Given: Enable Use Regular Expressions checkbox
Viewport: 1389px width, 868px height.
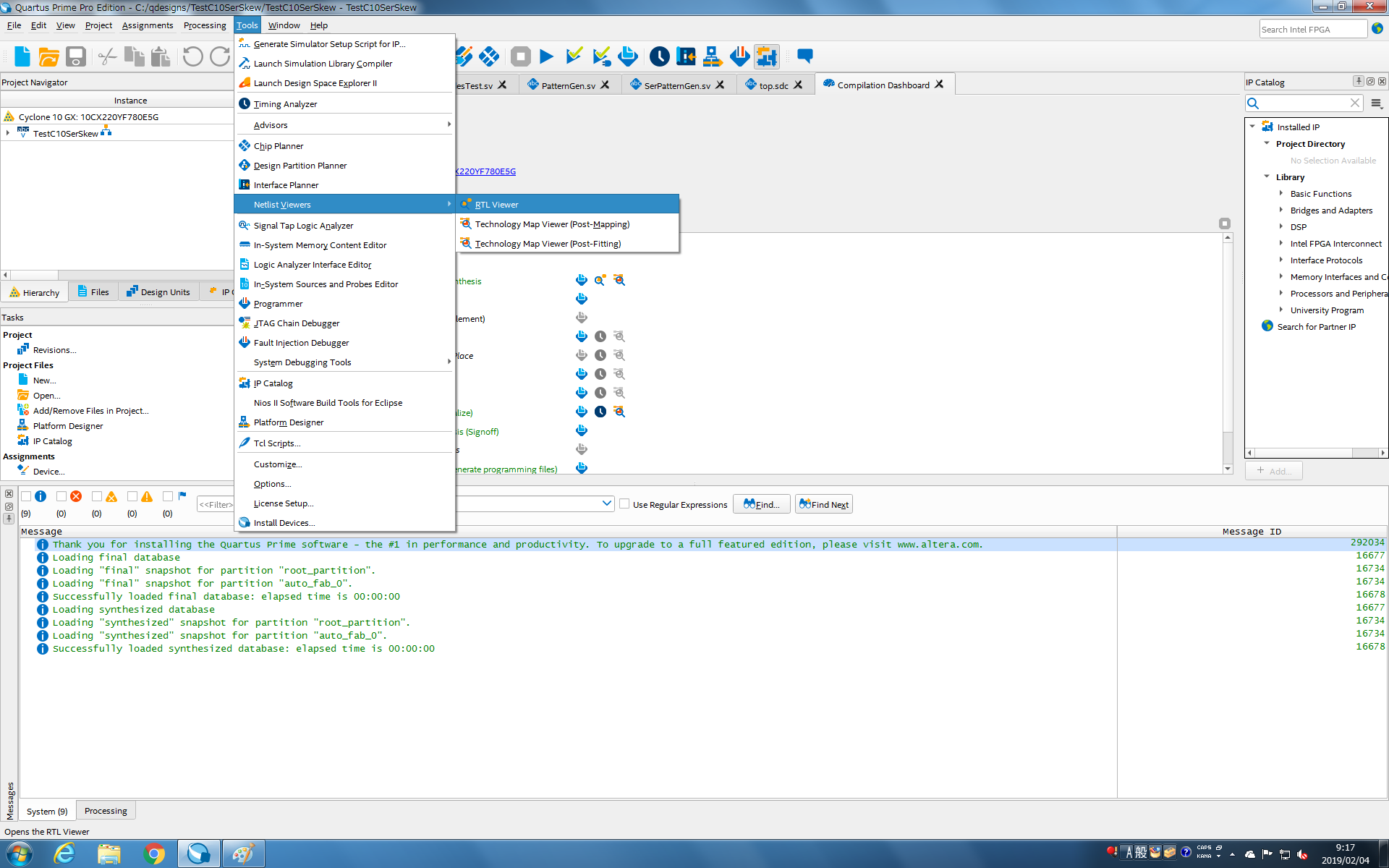Looking at the screenshot, I should (624, 504).
